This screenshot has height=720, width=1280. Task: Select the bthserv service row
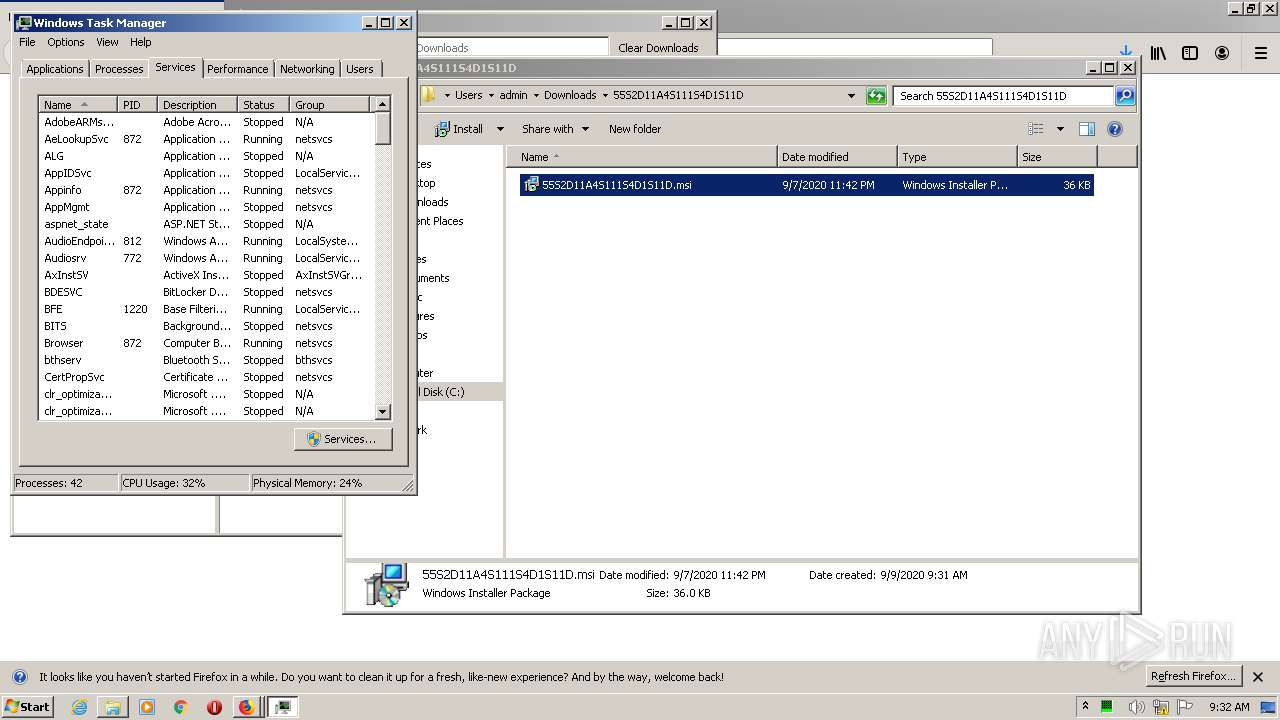(207, 360)
